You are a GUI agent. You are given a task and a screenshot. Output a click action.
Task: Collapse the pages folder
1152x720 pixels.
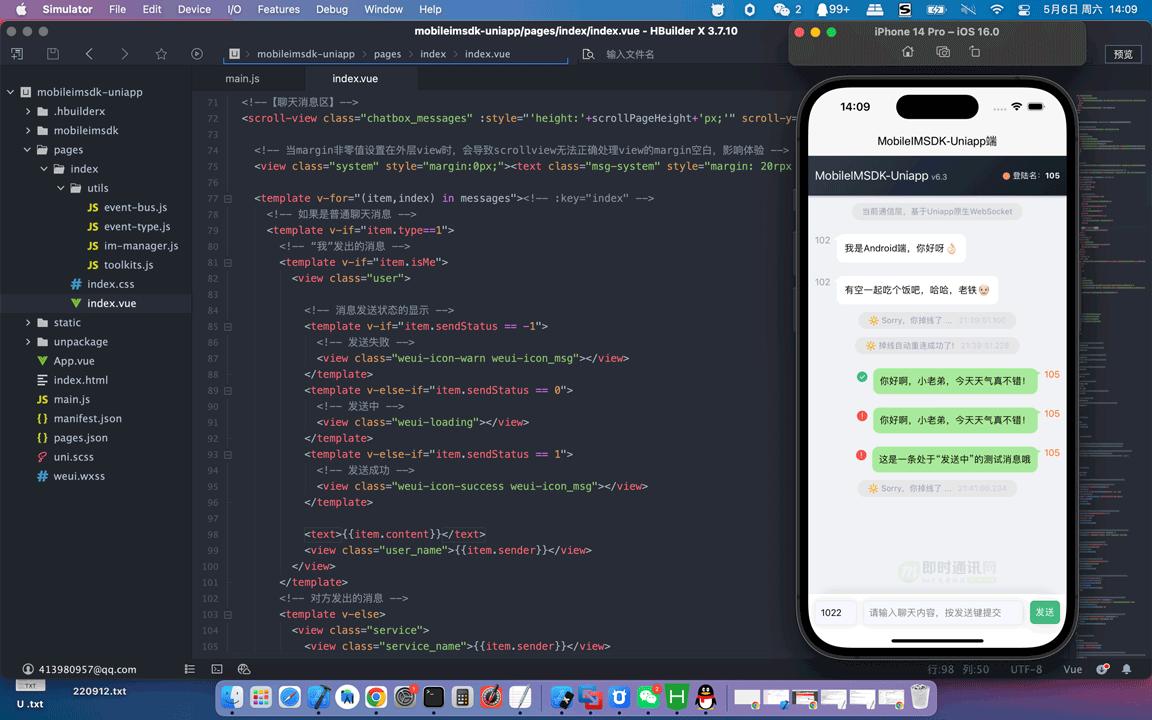tap(27, 149)
